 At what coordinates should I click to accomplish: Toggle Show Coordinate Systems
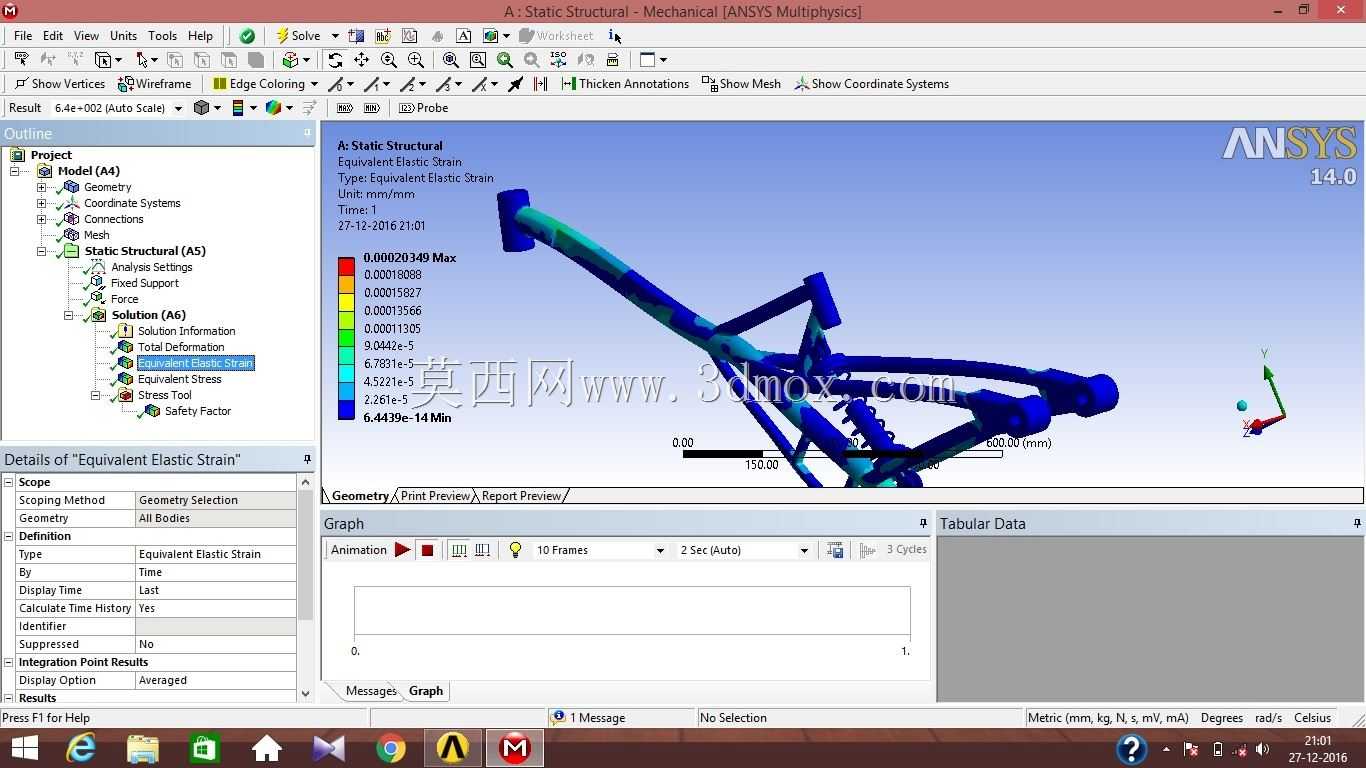[871, 84]
